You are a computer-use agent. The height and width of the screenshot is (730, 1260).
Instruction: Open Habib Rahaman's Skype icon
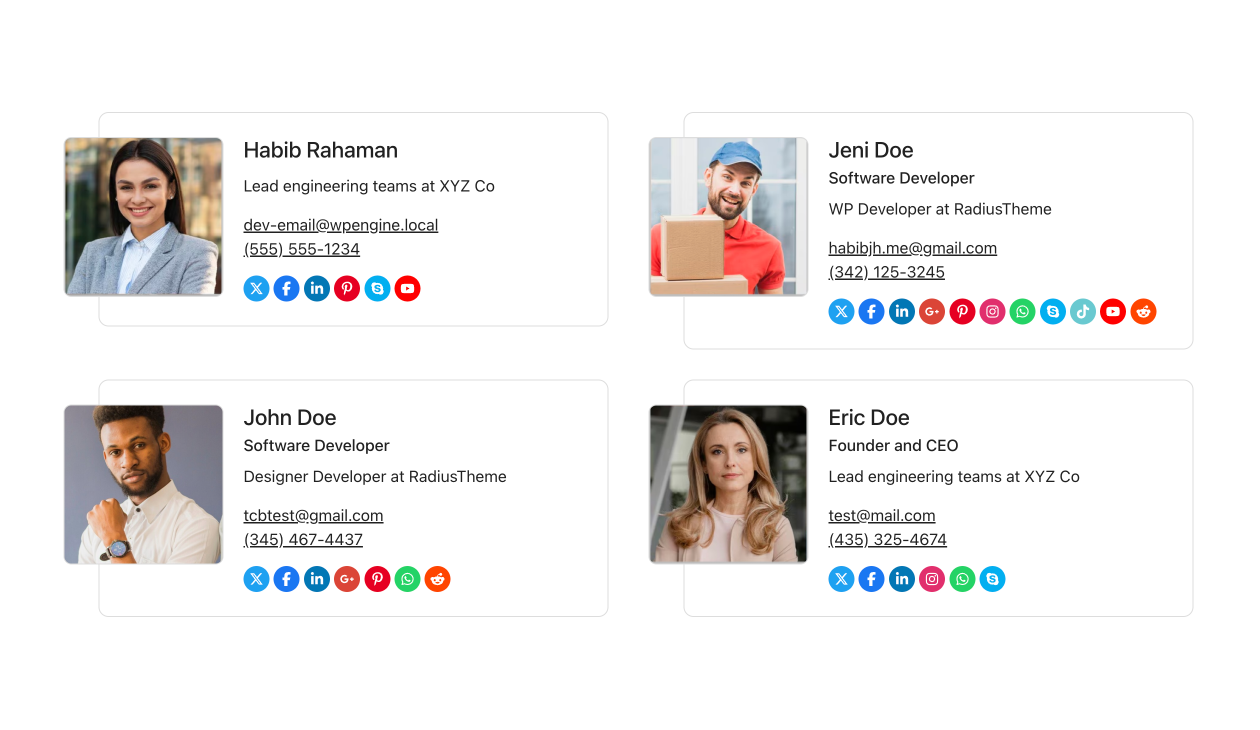(377, 289)
